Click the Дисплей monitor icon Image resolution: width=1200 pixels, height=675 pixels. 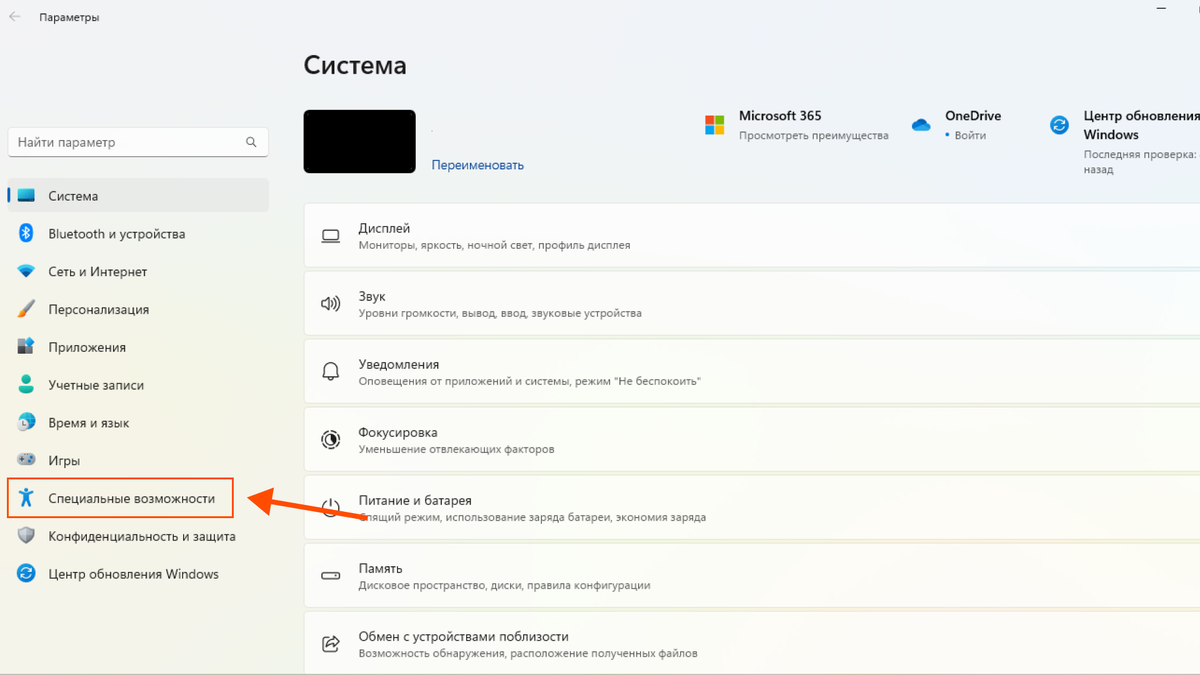point(330,236)
